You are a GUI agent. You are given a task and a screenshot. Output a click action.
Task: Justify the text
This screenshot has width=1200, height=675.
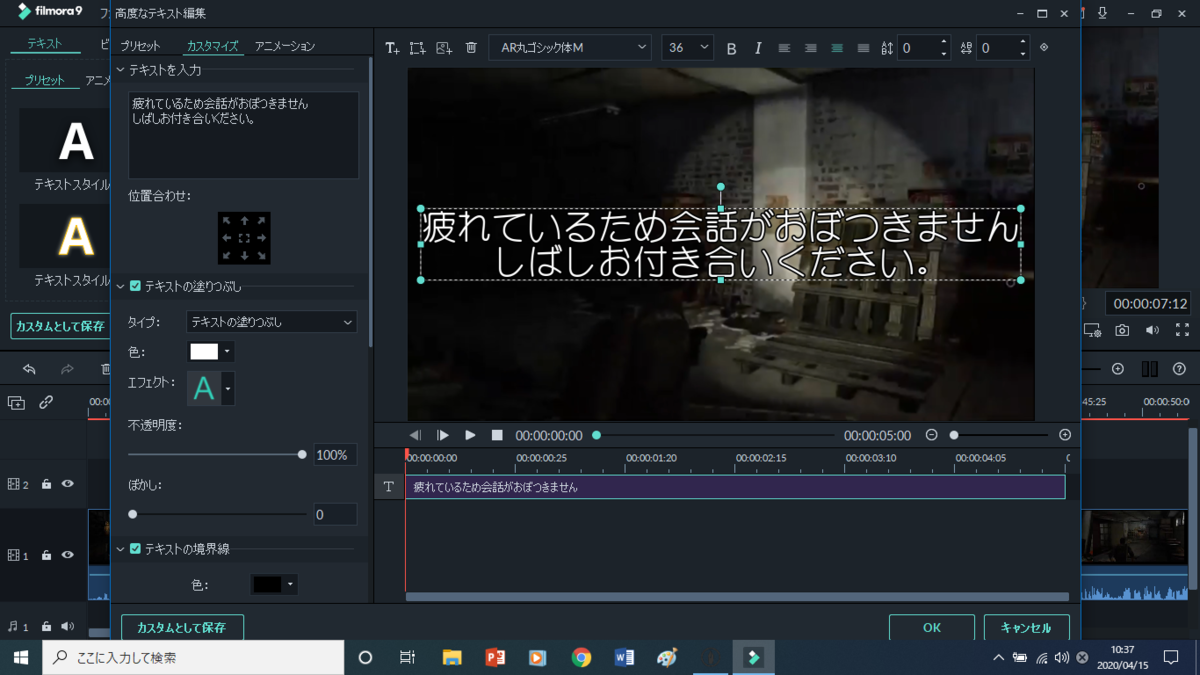point(863,48)
